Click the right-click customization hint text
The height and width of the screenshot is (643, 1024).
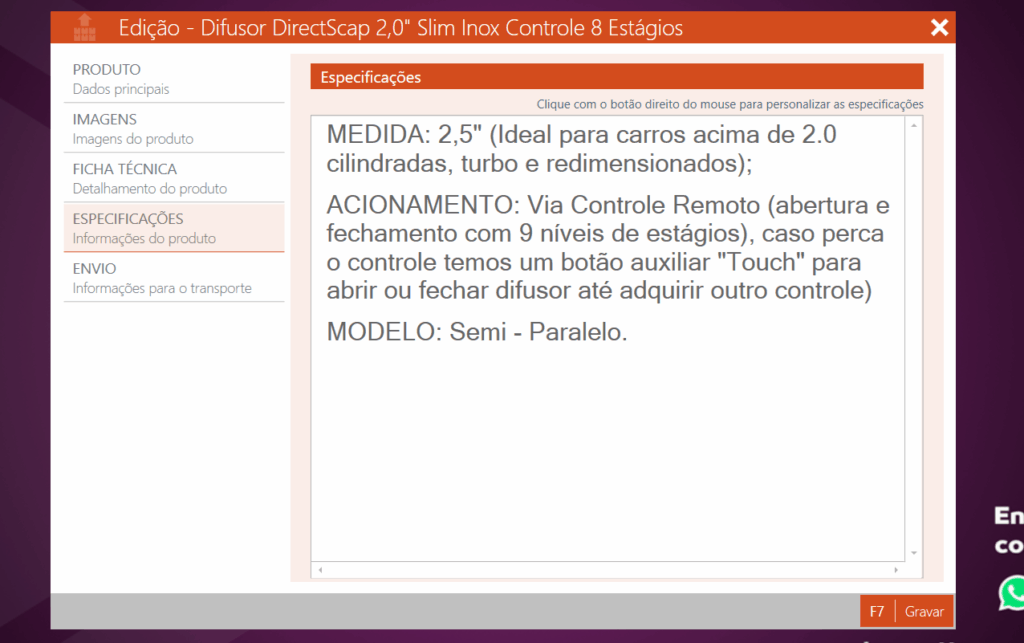click(x=729, y=104)
